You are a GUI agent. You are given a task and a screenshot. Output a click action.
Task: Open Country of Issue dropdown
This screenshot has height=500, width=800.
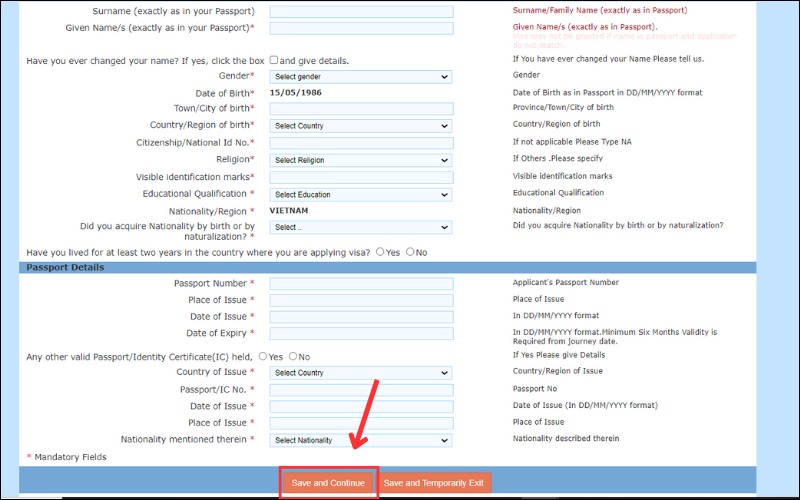(360, 373)
